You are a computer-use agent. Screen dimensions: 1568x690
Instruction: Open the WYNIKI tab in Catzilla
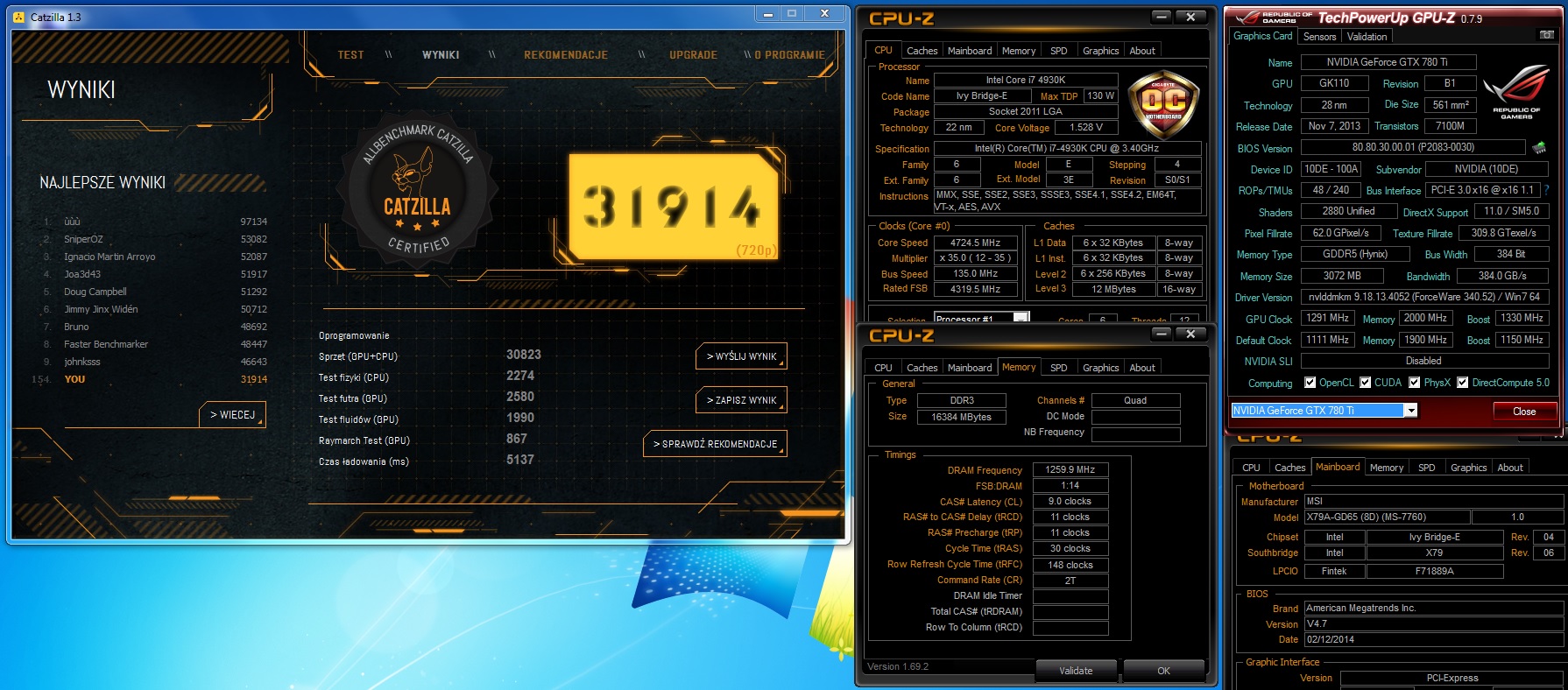tap(441, 54)
